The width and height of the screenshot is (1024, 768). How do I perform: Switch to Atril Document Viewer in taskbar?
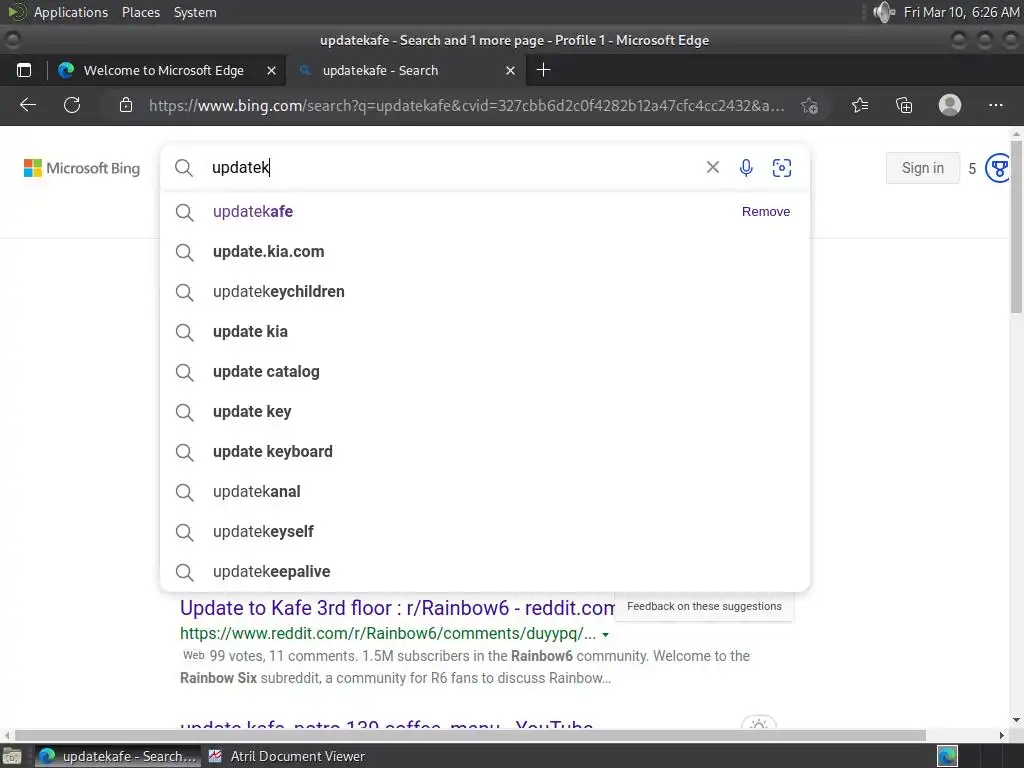click(x=287, y=756)
